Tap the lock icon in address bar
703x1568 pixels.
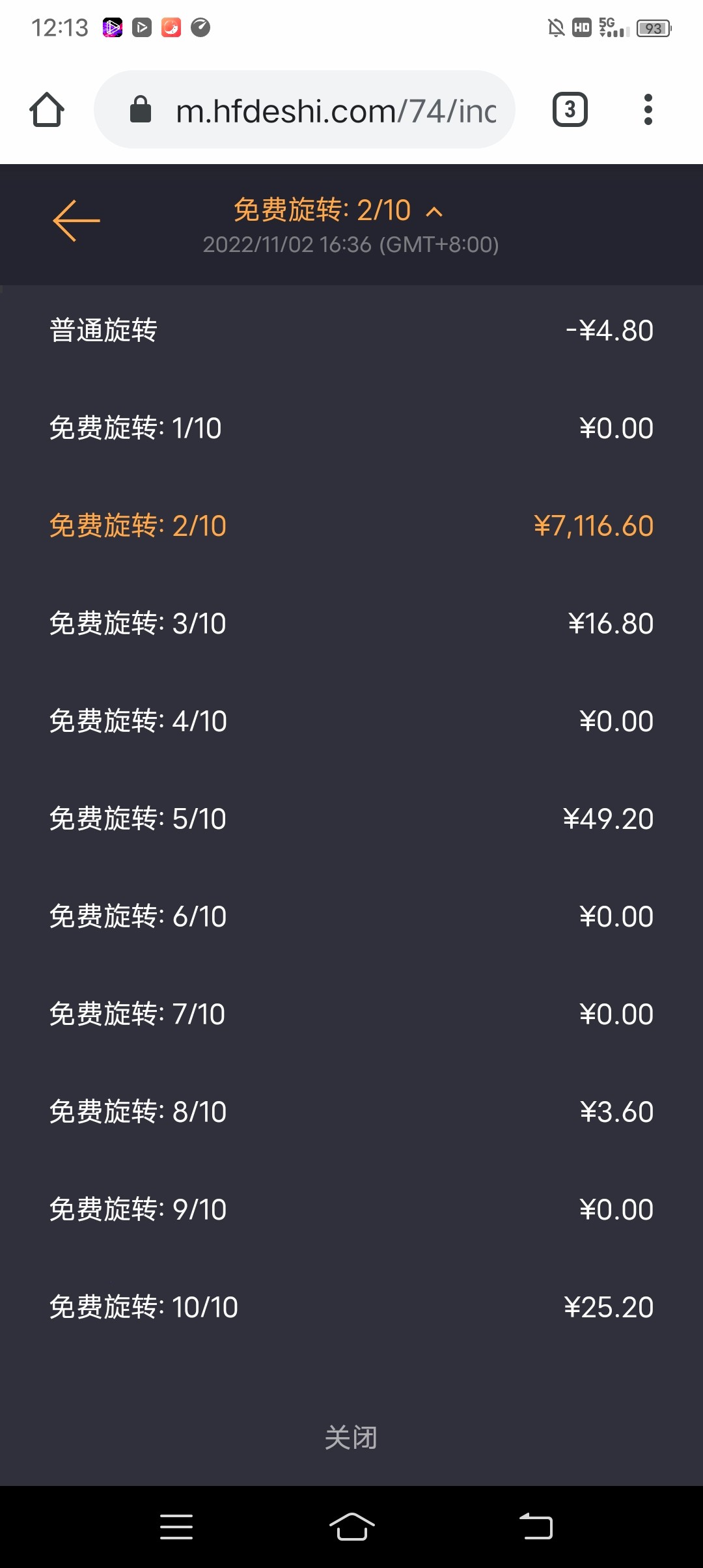141,109
